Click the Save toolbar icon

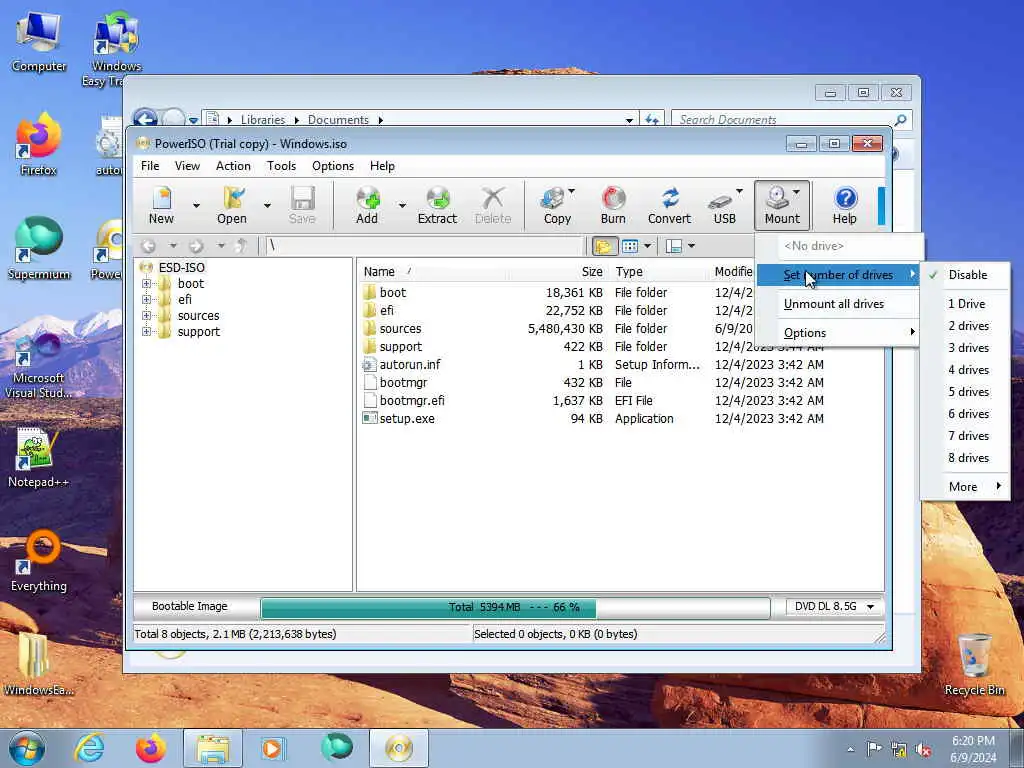(302, 205)
